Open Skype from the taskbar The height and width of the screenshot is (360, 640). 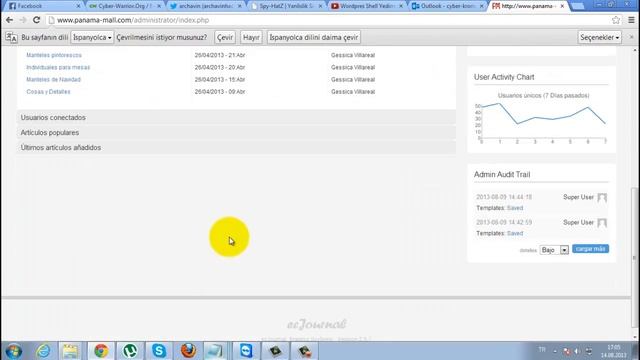click(x=159, y=351)
